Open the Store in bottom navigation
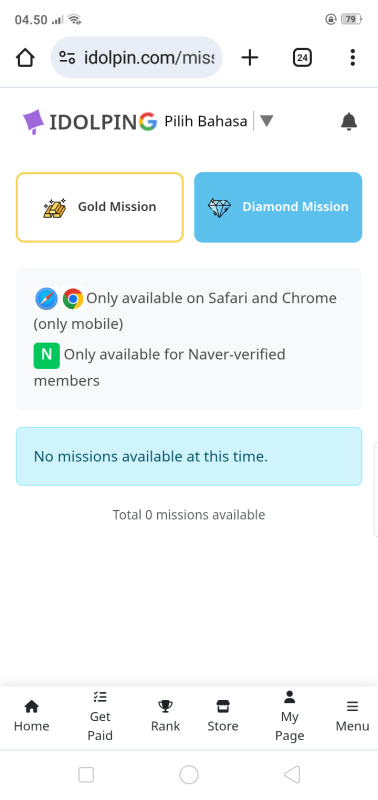This screenshot has width=378, height=800. point(223,716)
